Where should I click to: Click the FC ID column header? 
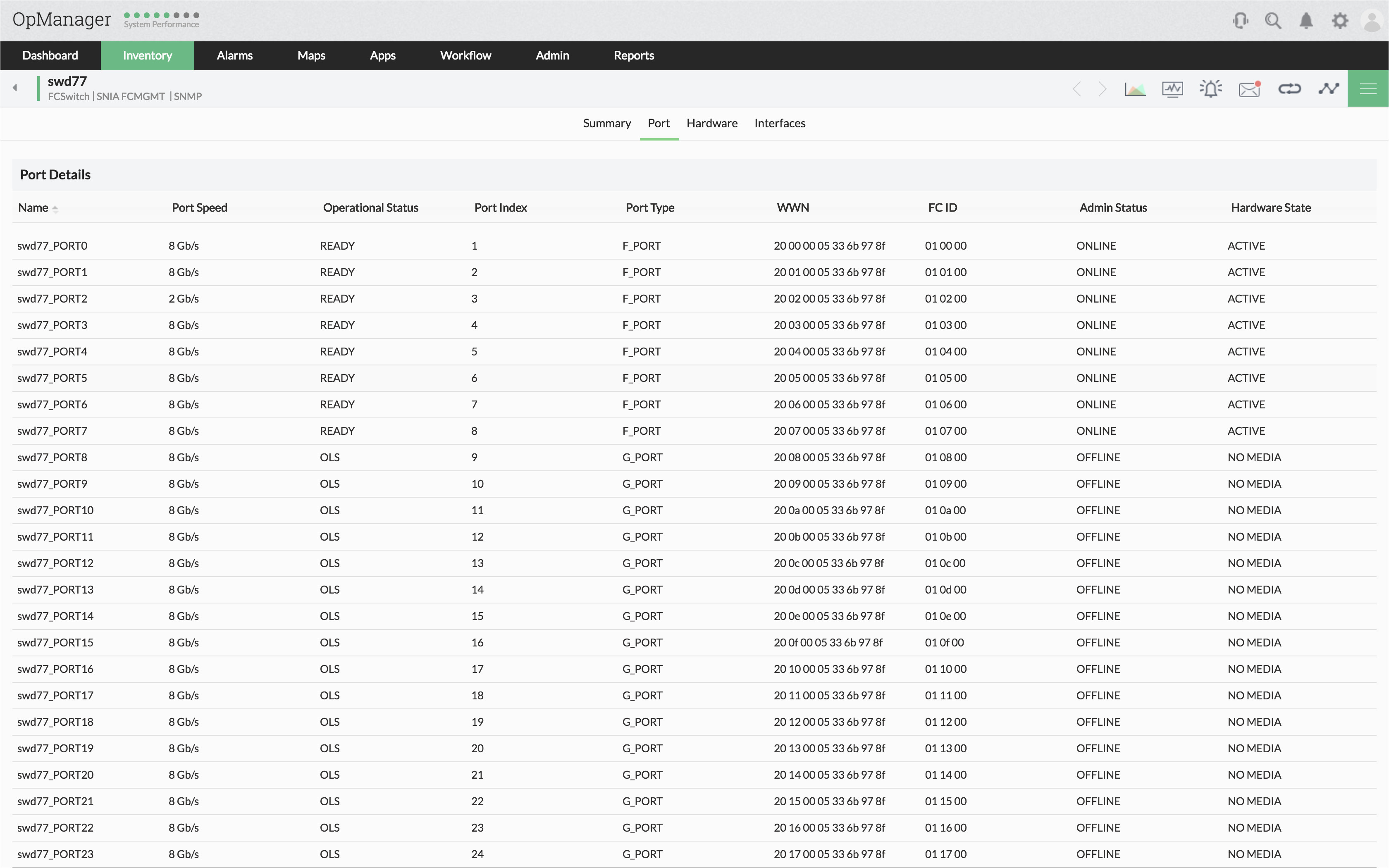[x=943, y=208]
